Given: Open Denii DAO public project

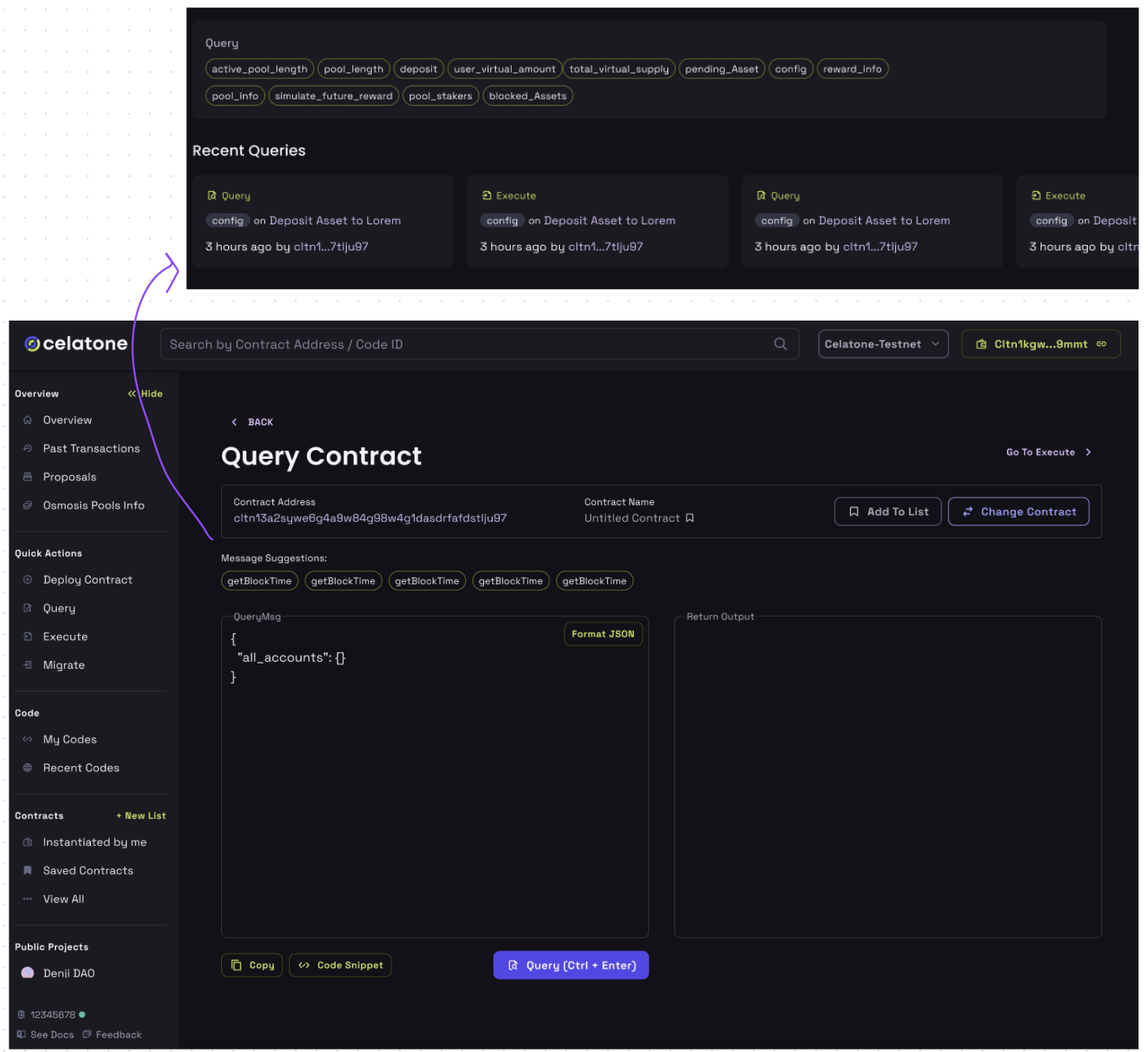Looking at the screenshot, I should (69, 973).
